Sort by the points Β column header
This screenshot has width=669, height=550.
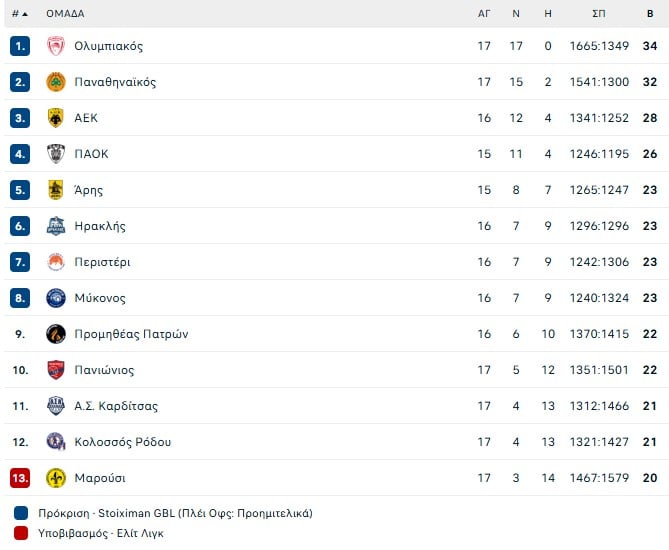tap(650, 14)
